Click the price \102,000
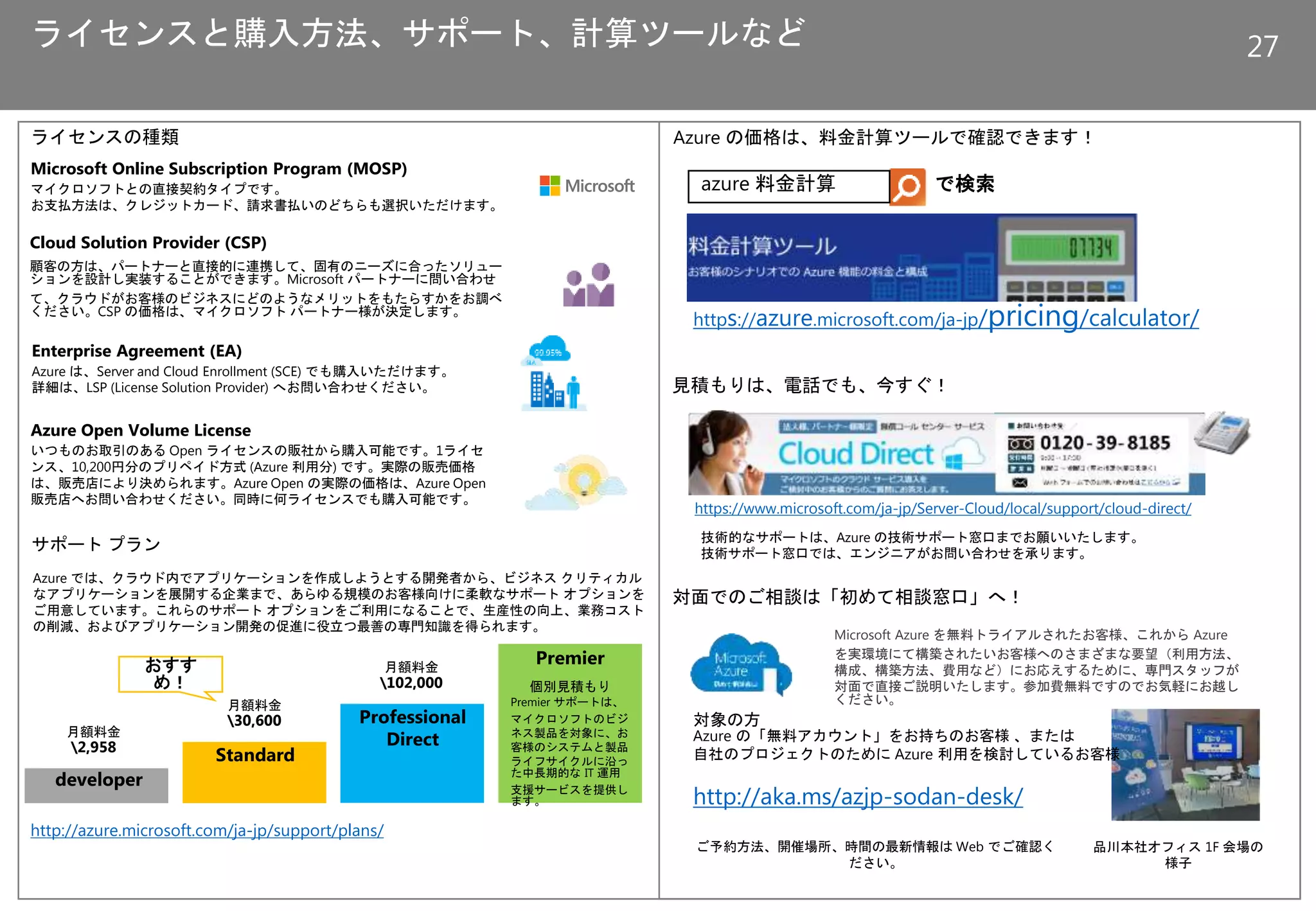 (411, 682)
